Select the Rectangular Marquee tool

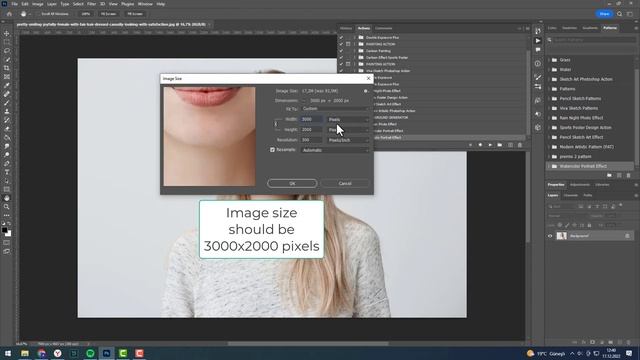click(7, 42)
